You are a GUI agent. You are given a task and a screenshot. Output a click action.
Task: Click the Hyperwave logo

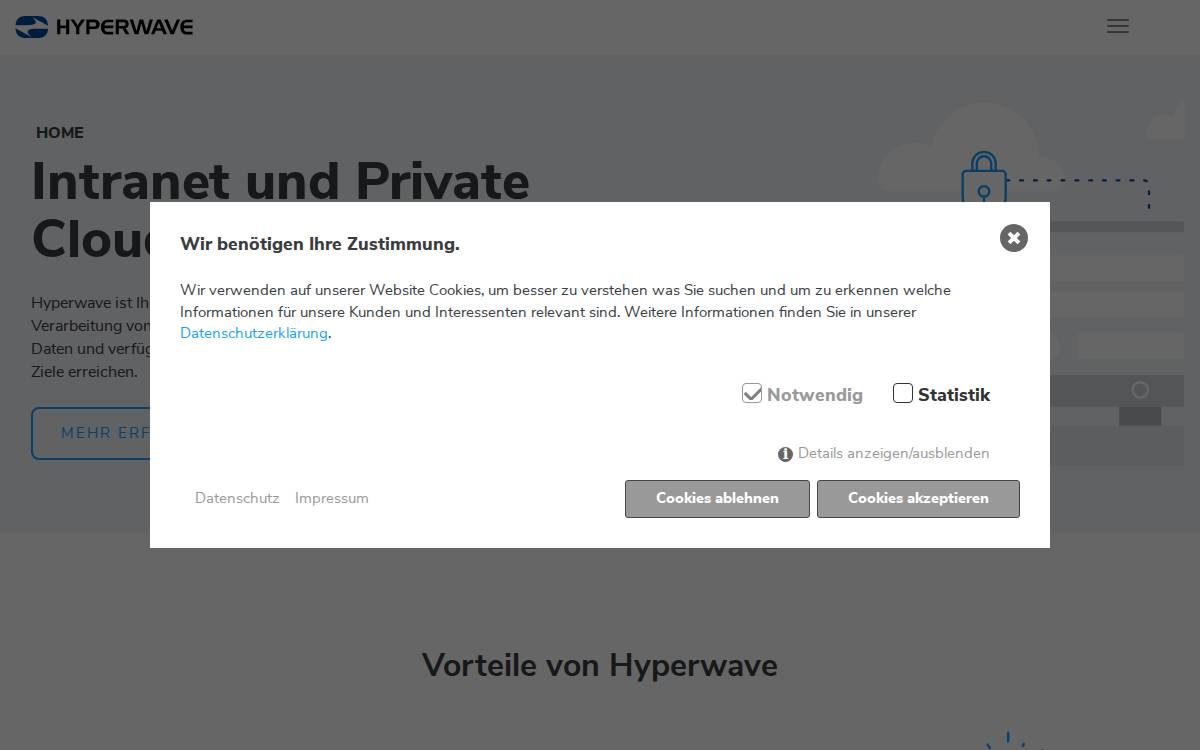click(104, 27)
